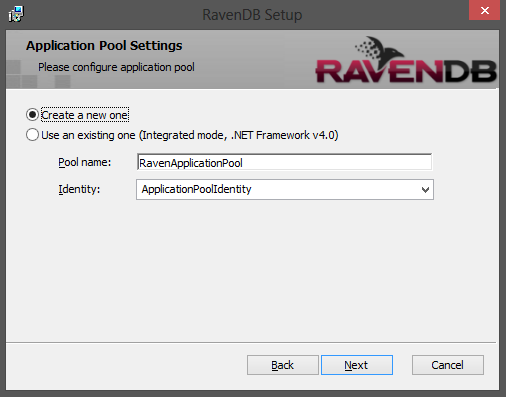The width and height of the screenshot is (506, 397).
Task: Click the installer icon in title bar
Action: coord(16,14)
